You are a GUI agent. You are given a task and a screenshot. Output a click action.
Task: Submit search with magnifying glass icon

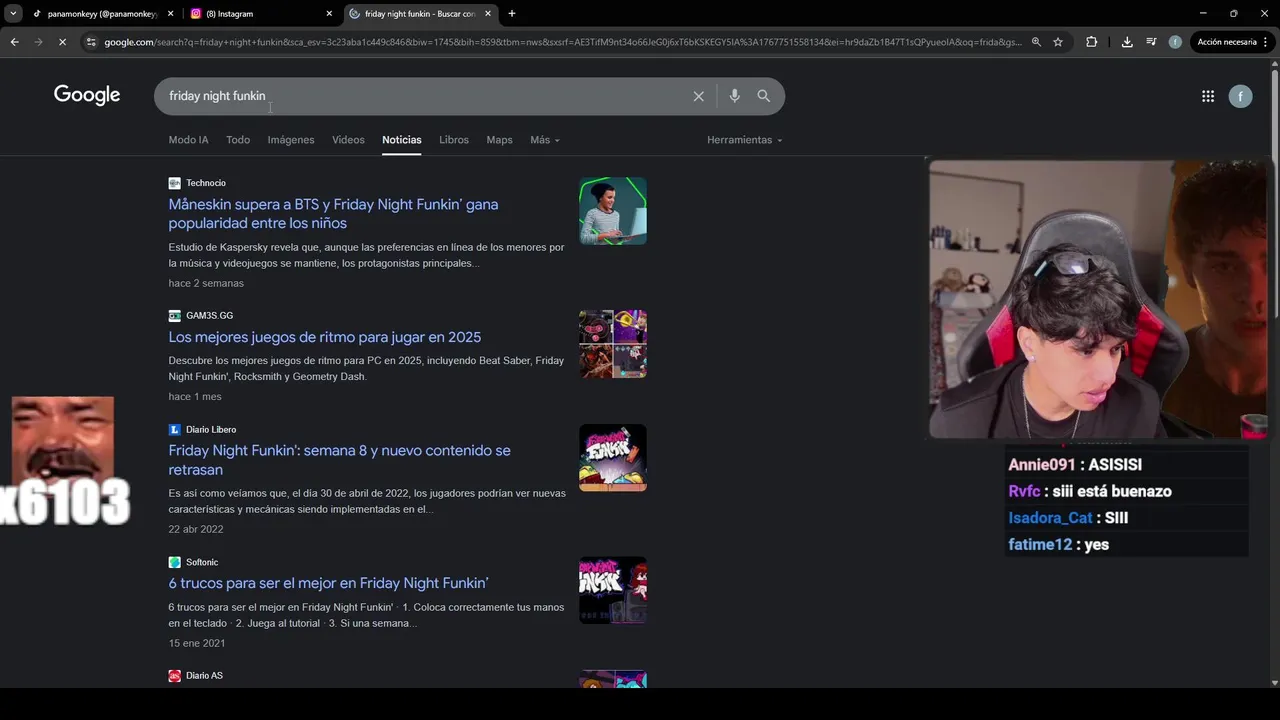(x=764, y=96)
